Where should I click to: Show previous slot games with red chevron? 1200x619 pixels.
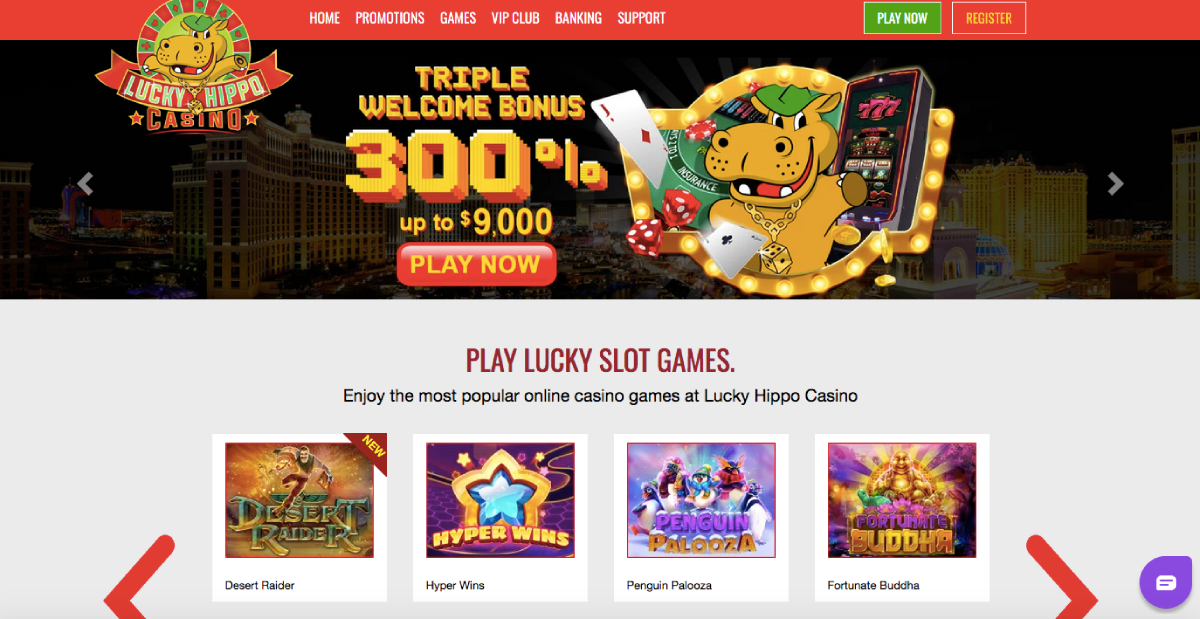[x=139, y=578]
